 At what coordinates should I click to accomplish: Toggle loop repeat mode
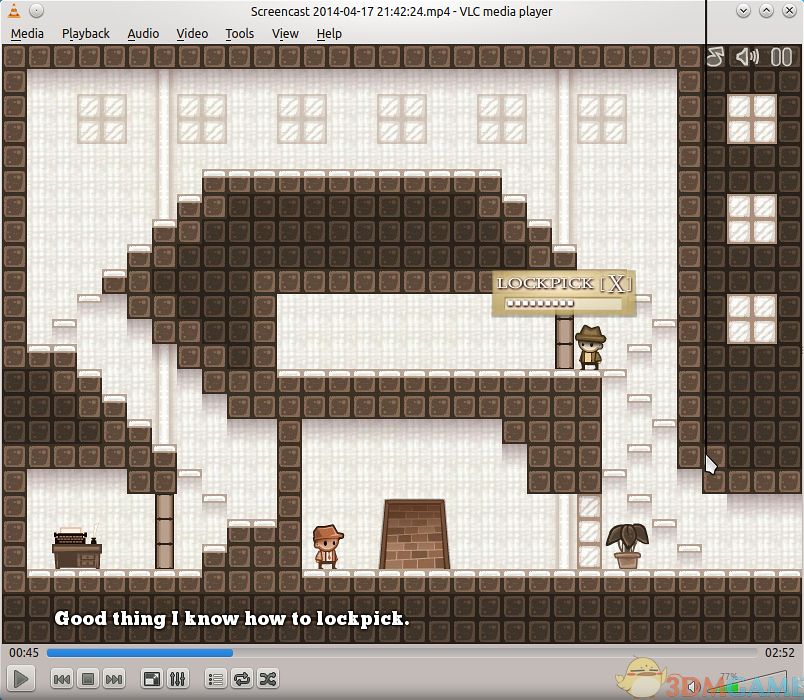coord(242,679)
